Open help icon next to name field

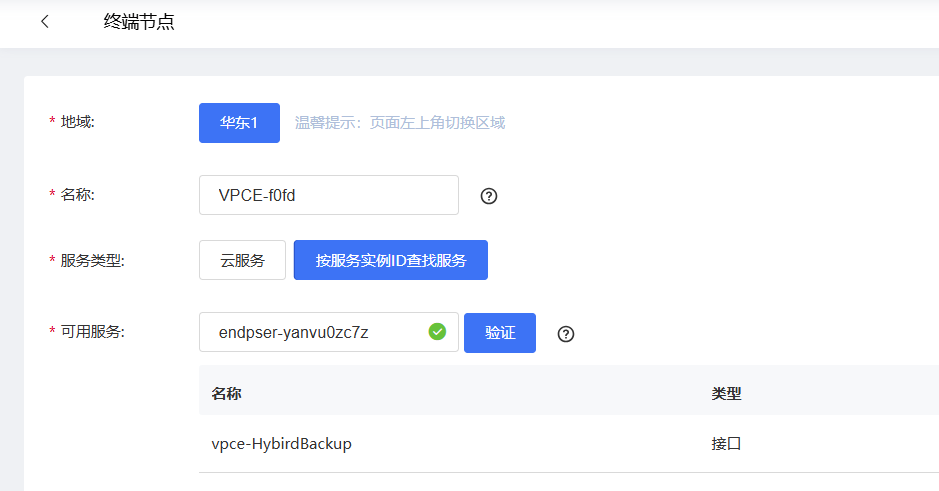[489, 196]
